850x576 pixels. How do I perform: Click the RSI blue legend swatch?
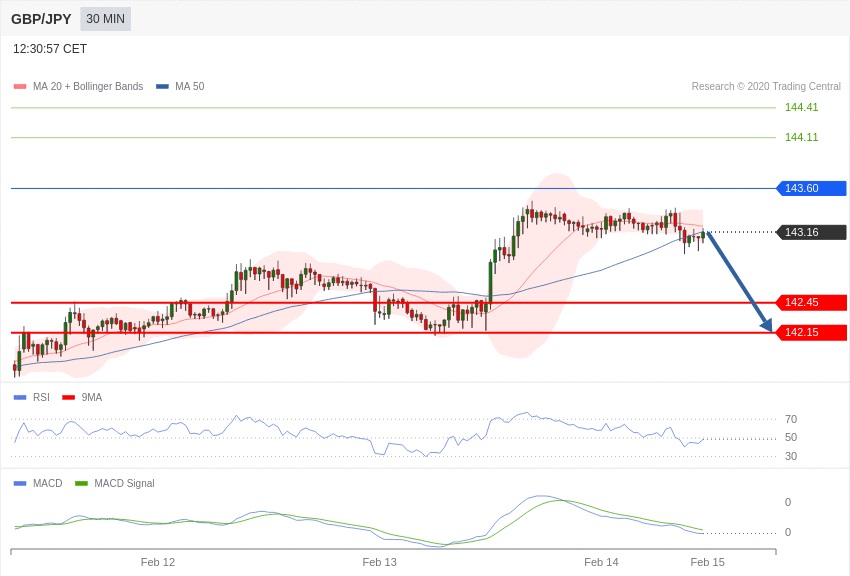(20, 398)
